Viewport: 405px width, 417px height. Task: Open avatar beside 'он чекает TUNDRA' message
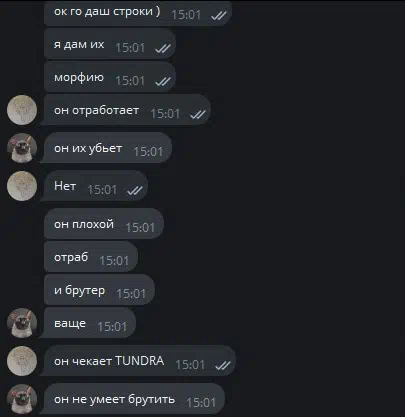click(22, 361)
